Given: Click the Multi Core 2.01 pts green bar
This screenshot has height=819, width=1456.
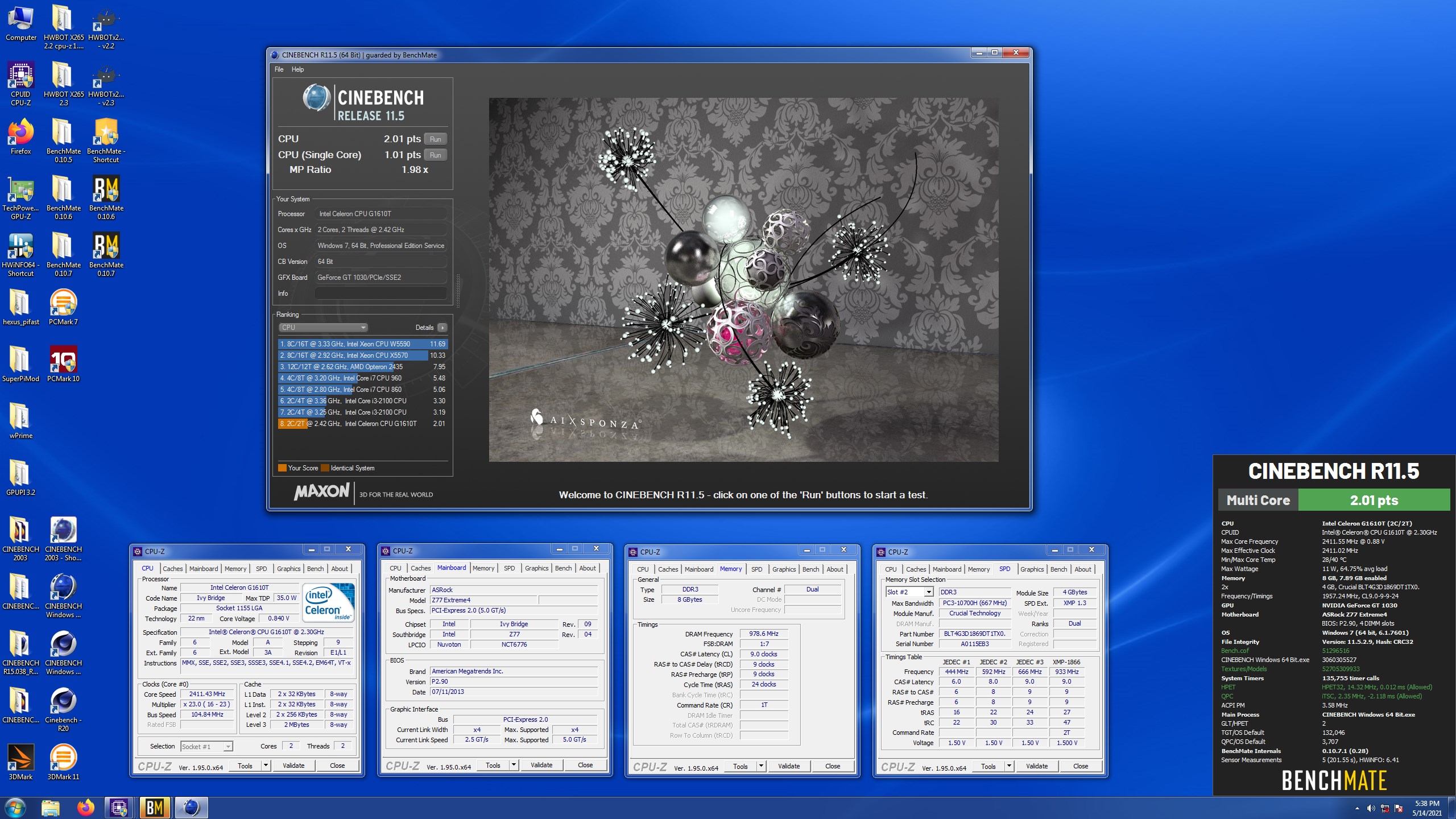Looking at the screenshot, I should 1374,500.
